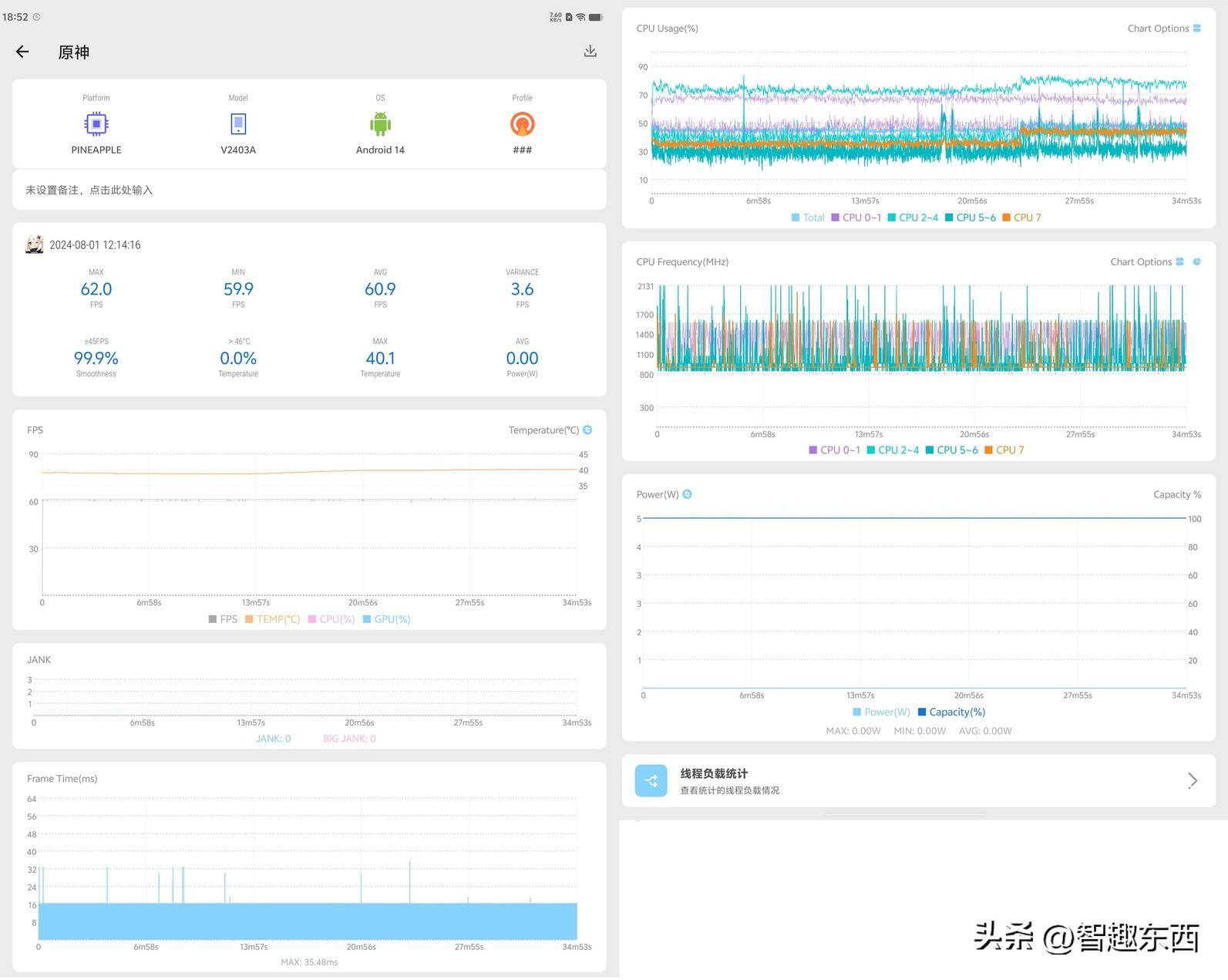The height and width of the screenshot is (980, 1228).
Task: Click the pie icon beside CPU Frequency options
Action: click(1196, 262)
